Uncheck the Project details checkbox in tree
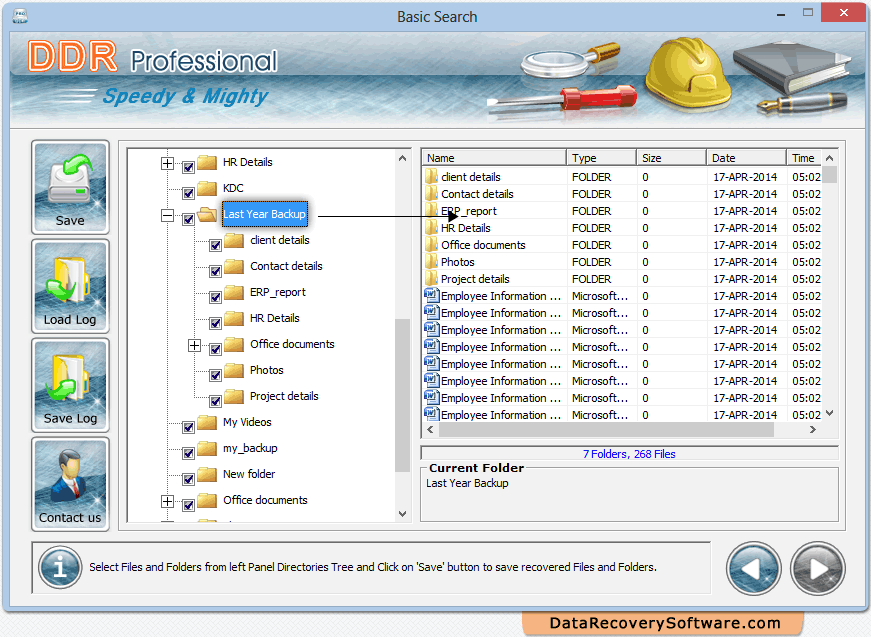 (216, 401)
